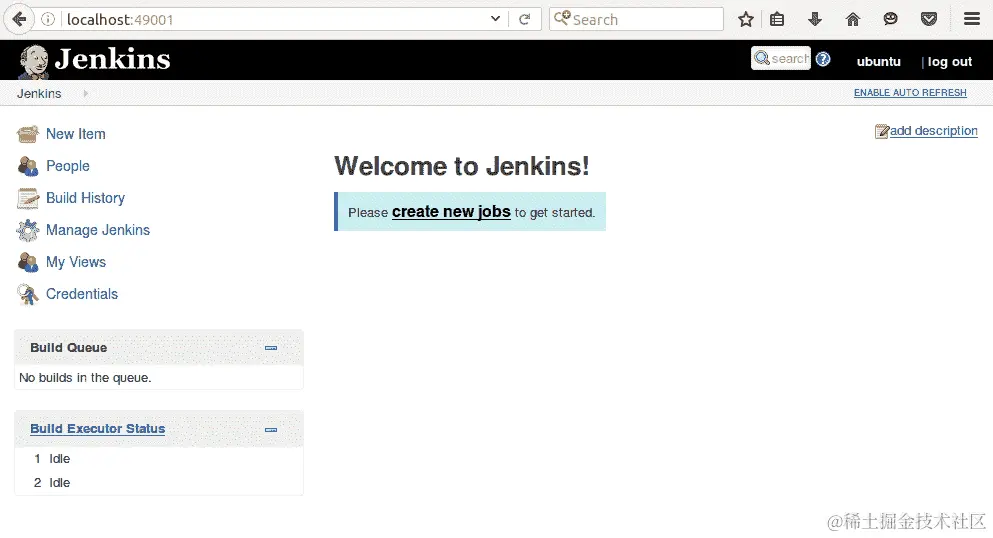Open the Build History link
993x538 pixels.
85,198
